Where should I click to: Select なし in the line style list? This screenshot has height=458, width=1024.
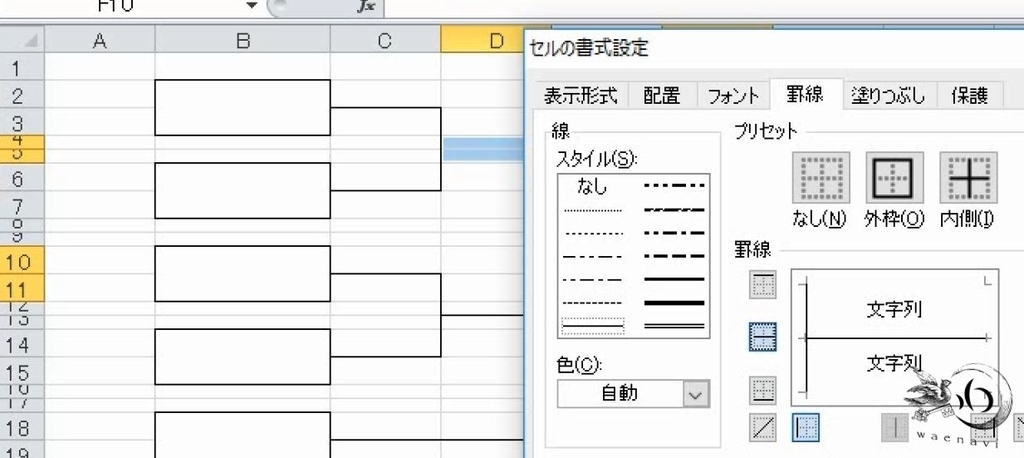(592, 187)
